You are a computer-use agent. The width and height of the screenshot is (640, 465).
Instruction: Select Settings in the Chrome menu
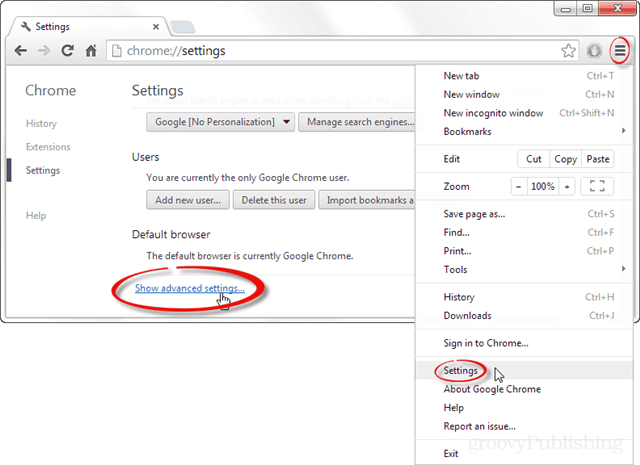[x=524, y=371]
